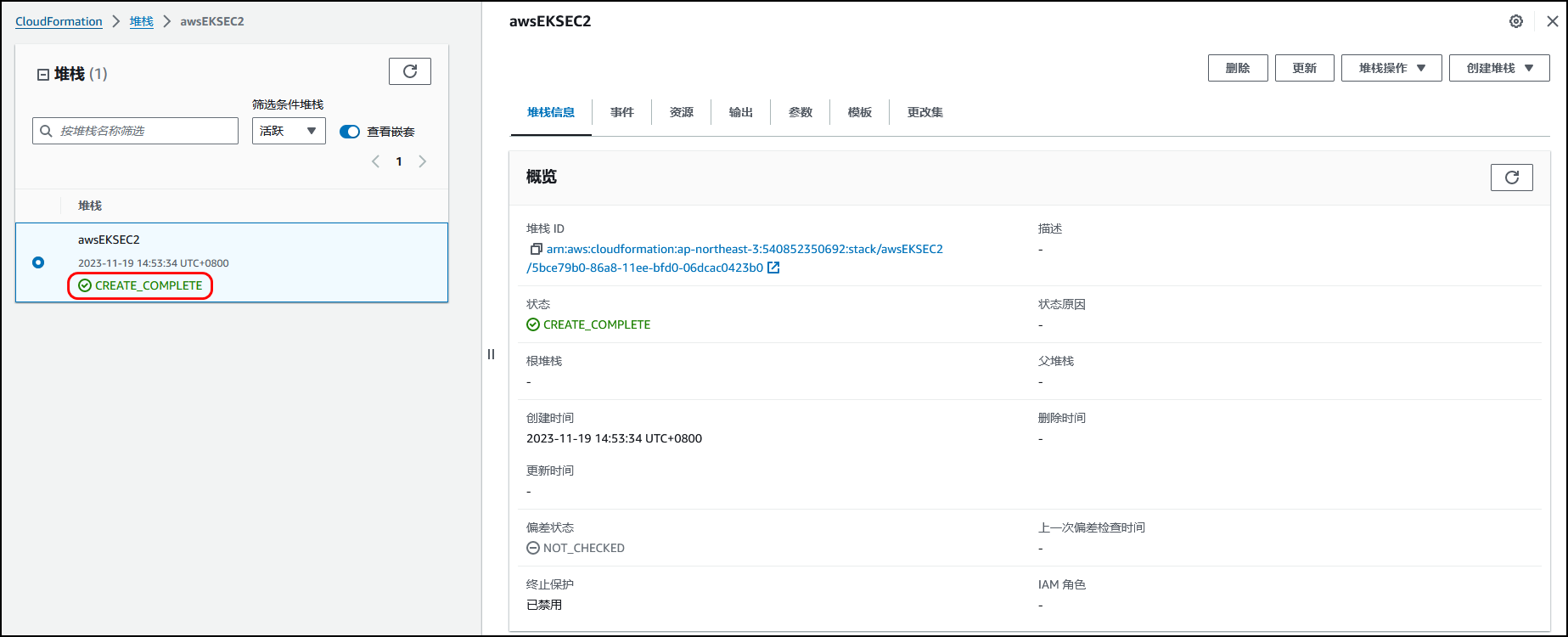This screenshot has width=1568, height=637.
Task: Click the creation time value in overview
Action: [614, 438]
